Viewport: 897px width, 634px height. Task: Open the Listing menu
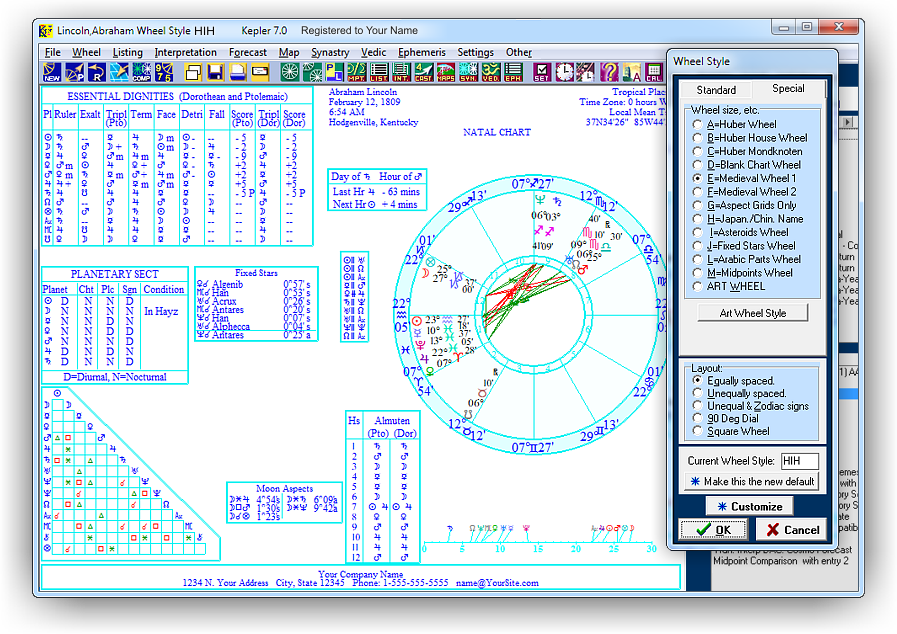pos(128,52)
